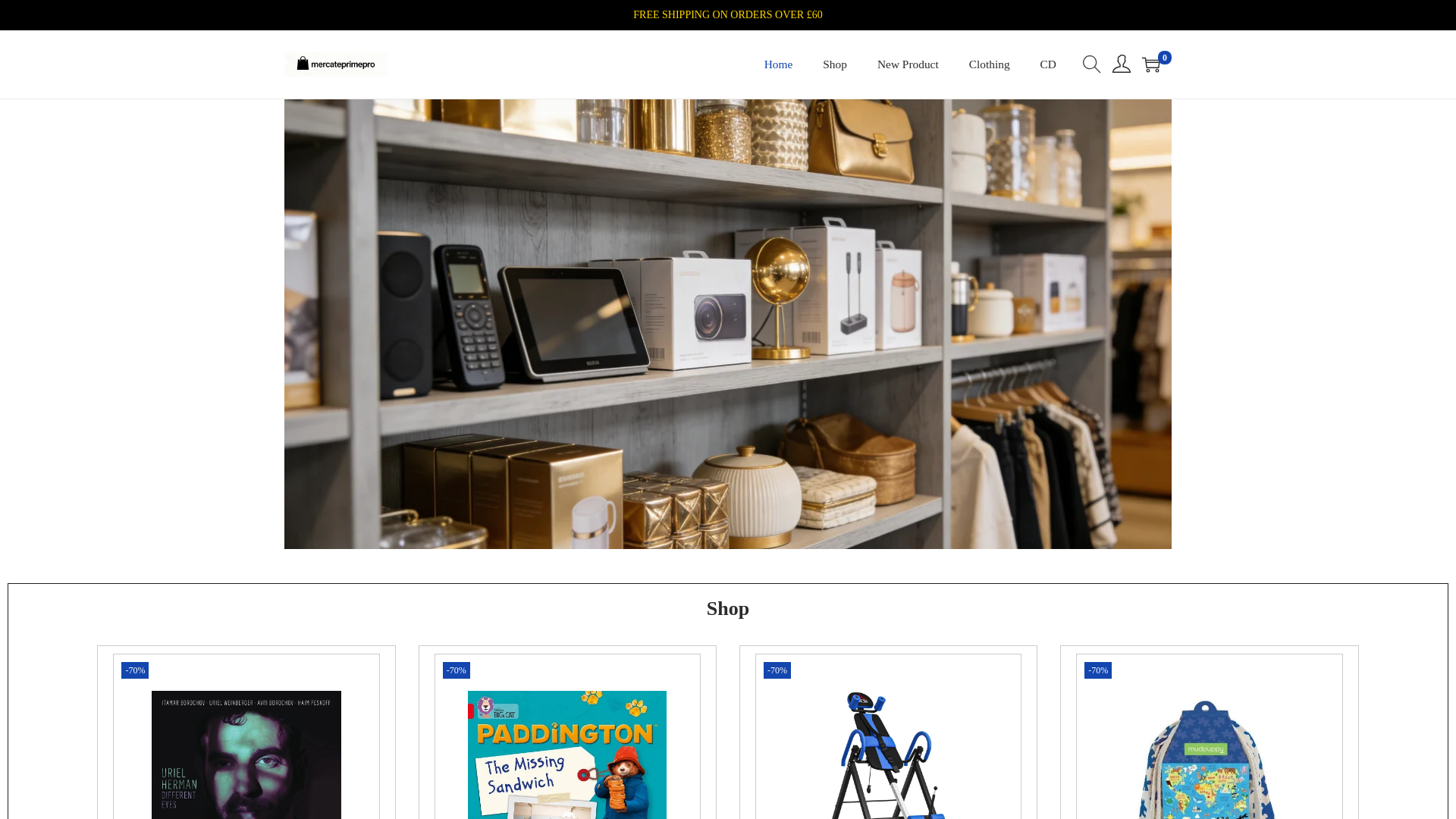Open the Paddington Missing Sandwich book image
This screenshot has width=1456, height=819.
567,755
